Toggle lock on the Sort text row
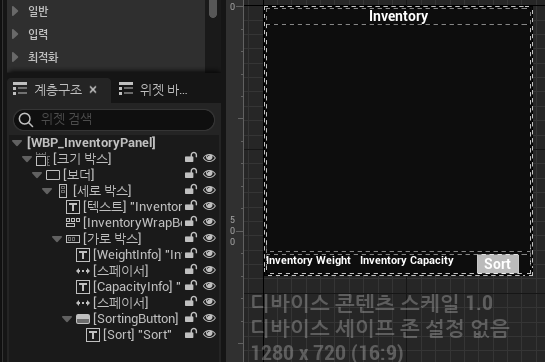The height and width of the screenshot is (362, 545). click(191, 334)
